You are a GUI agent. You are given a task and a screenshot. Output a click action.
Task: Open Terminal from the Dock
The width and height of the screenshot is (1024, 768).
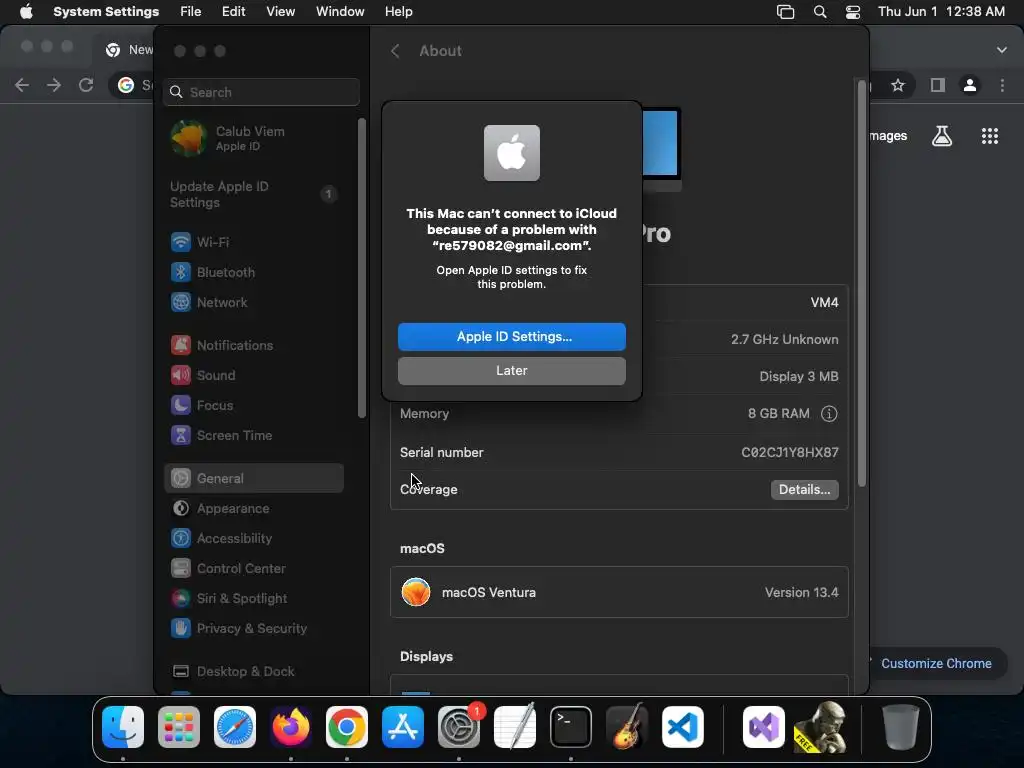click(x=571, y=727)
